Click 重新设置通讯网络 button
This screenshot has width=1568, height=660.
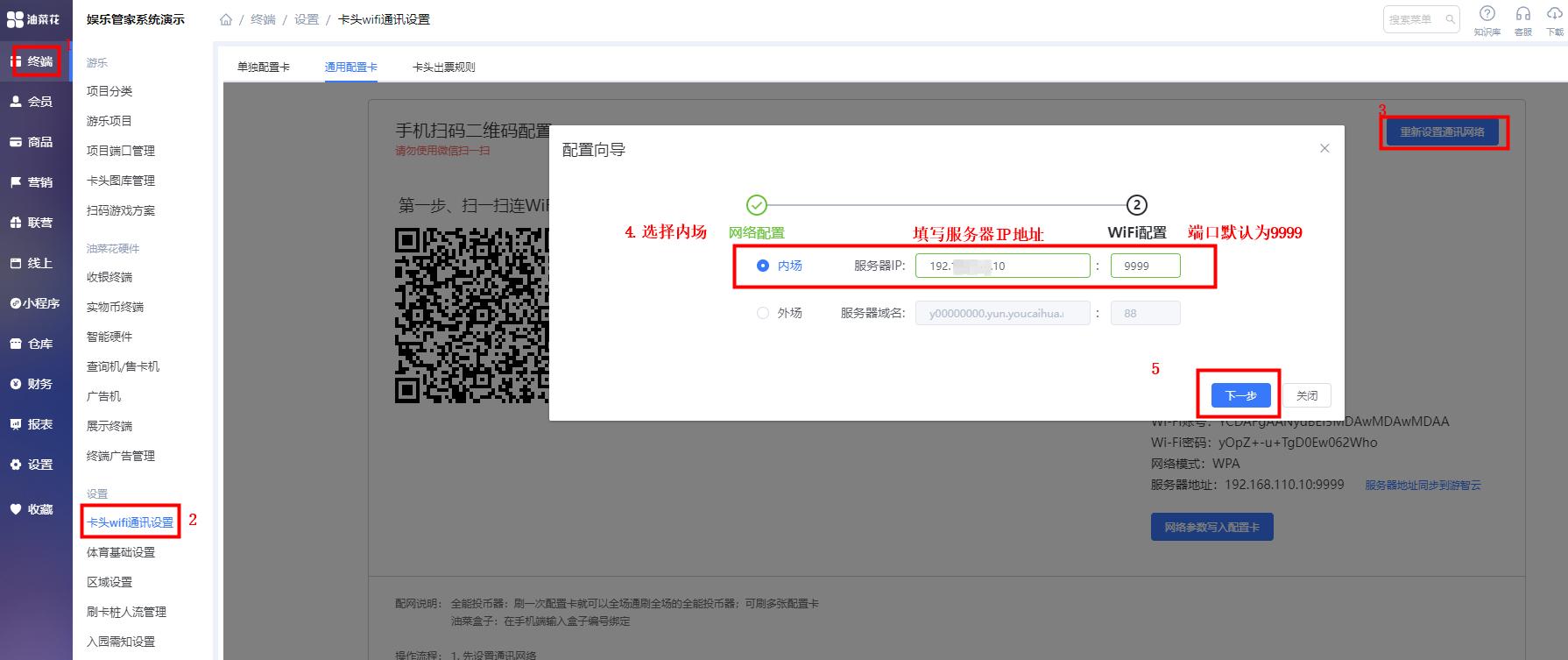(x=1442, y=132)
